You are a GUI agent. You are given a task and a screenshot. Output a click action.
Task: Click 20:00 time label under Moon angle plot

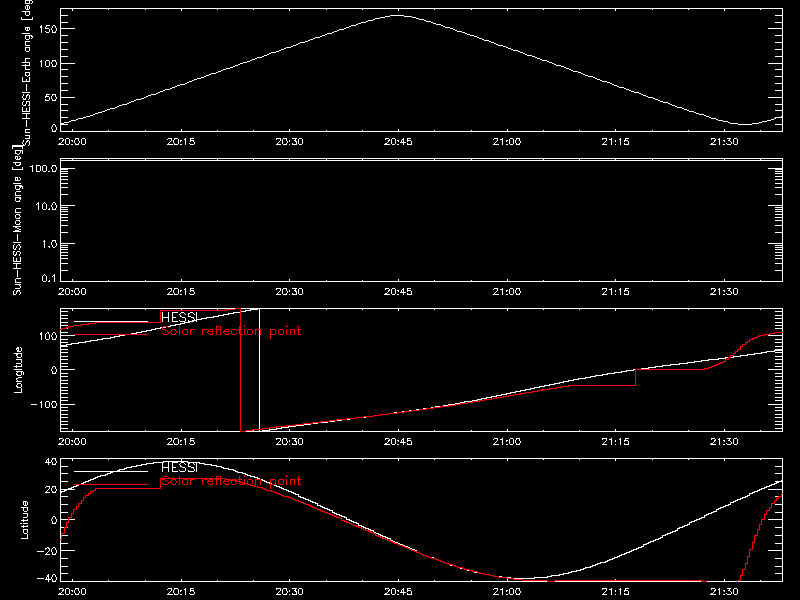72,291
